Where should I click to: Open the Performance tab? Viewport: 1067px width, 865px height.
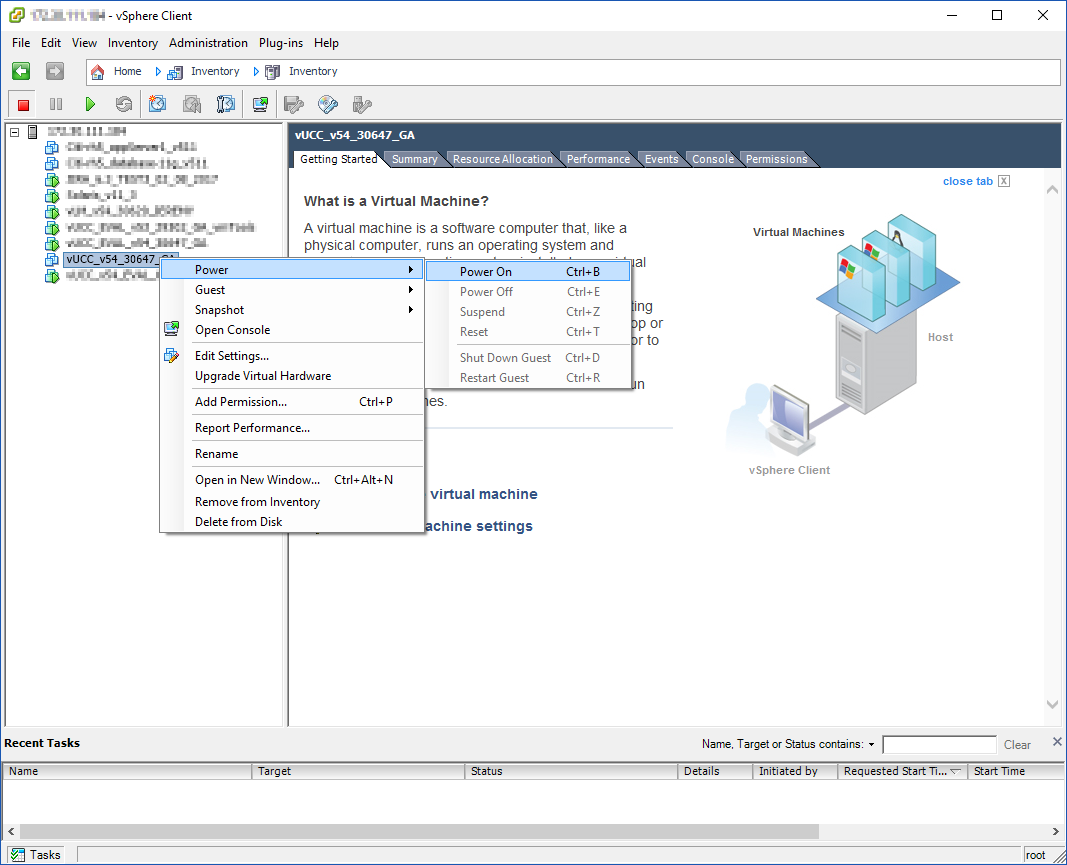[x=598, y=159]
